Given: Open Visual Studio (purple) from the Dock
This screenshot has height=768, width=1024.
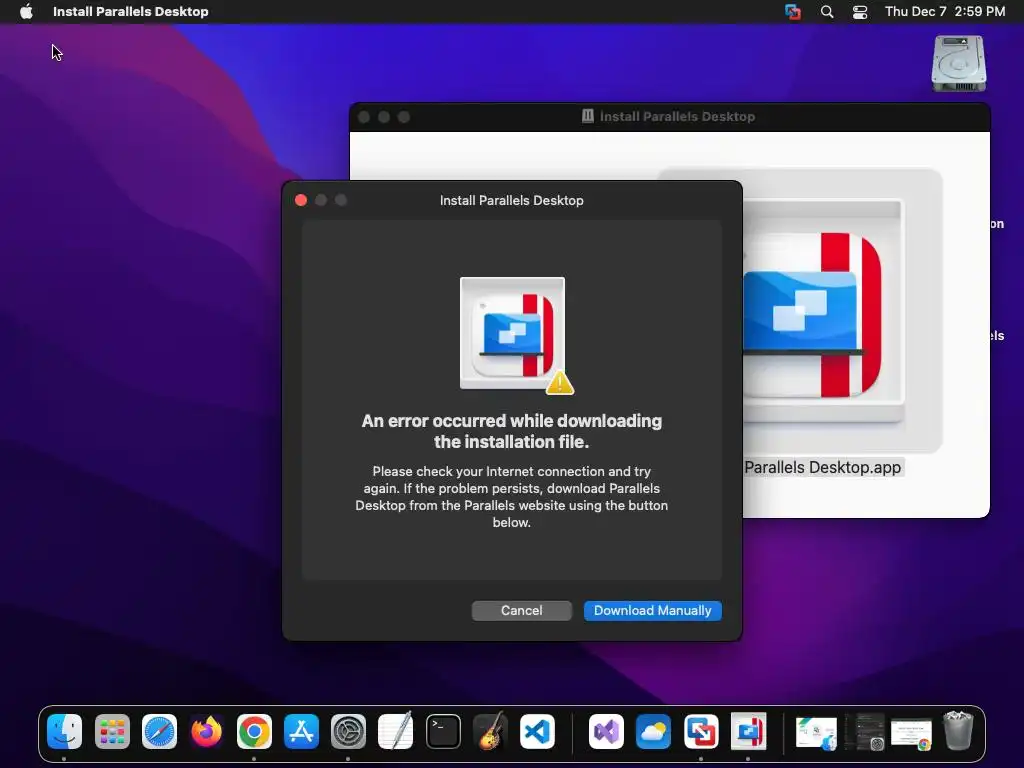Looking at the screenshot, I should (x=606, y=731).
